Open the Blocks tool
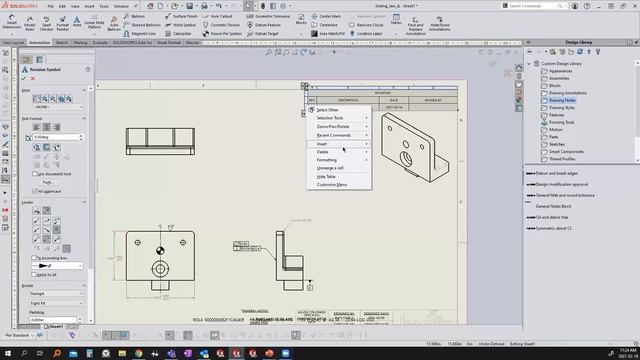The image size is (640, 360). pos(301,19)
